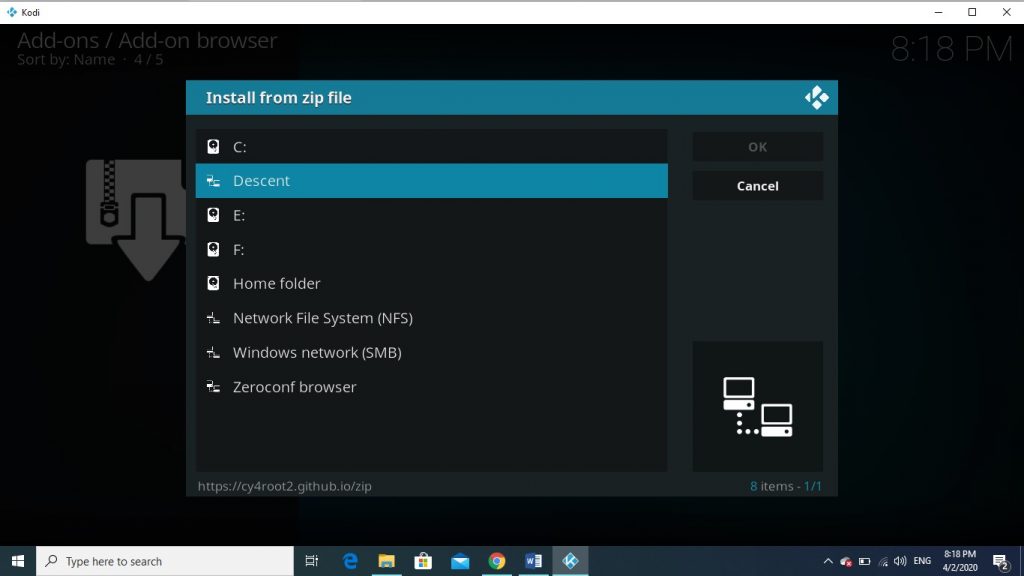The height and width of the screenshot is (576, 1024).
Task: Click the Descent network source icon
Action: pyautogui.click(x=213, y=181)
